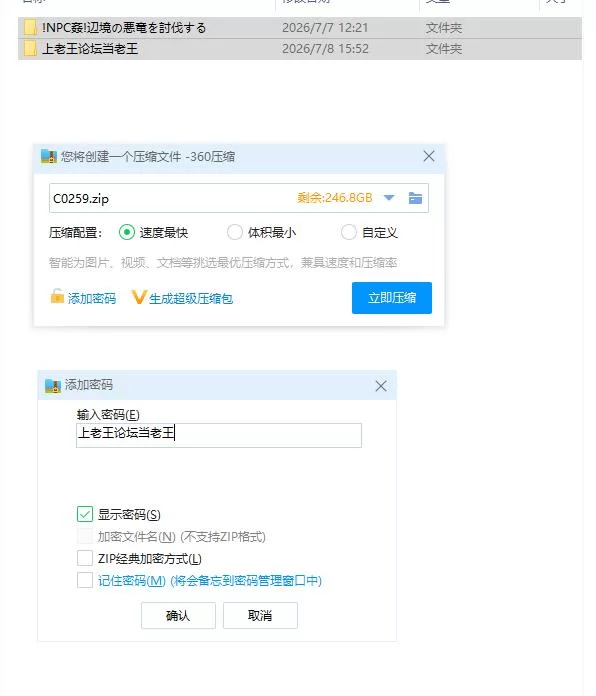This screenshot has height=696, width=596.
Task: Click the V icon next to 生成超级压缩包
Action: coord(138,297)
